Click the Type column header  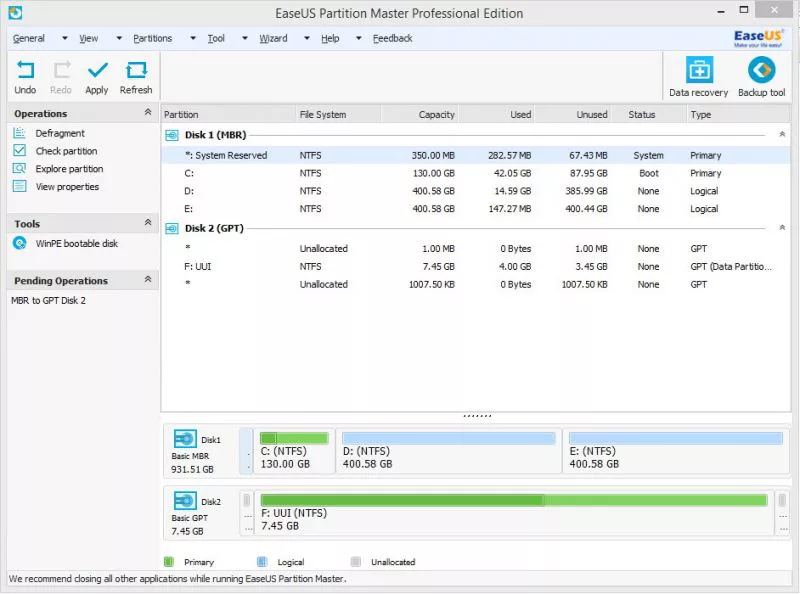[738, 114]
